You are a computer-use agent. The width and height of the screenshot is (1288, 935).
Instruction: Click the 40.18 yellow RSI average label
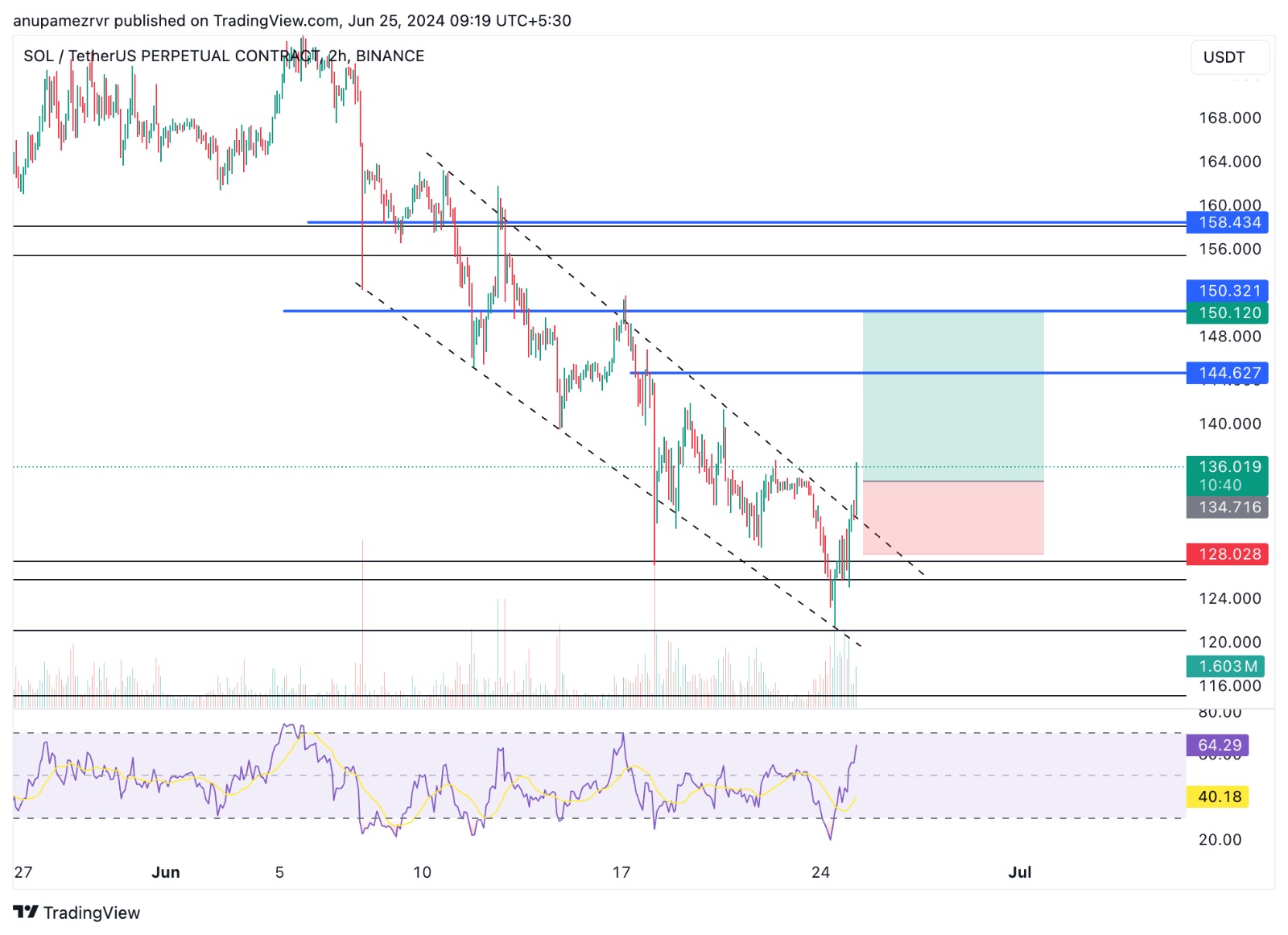pos(1217,796)
